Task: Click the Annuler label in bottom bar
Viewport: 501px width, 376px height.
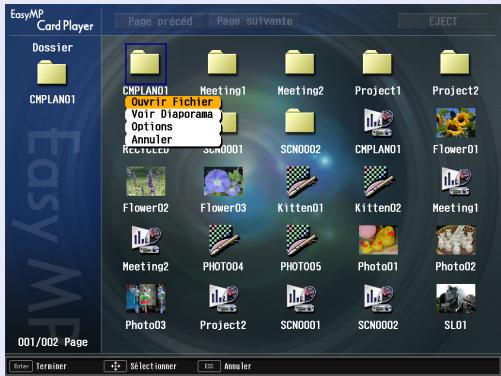Action: (x=238, y=366)
